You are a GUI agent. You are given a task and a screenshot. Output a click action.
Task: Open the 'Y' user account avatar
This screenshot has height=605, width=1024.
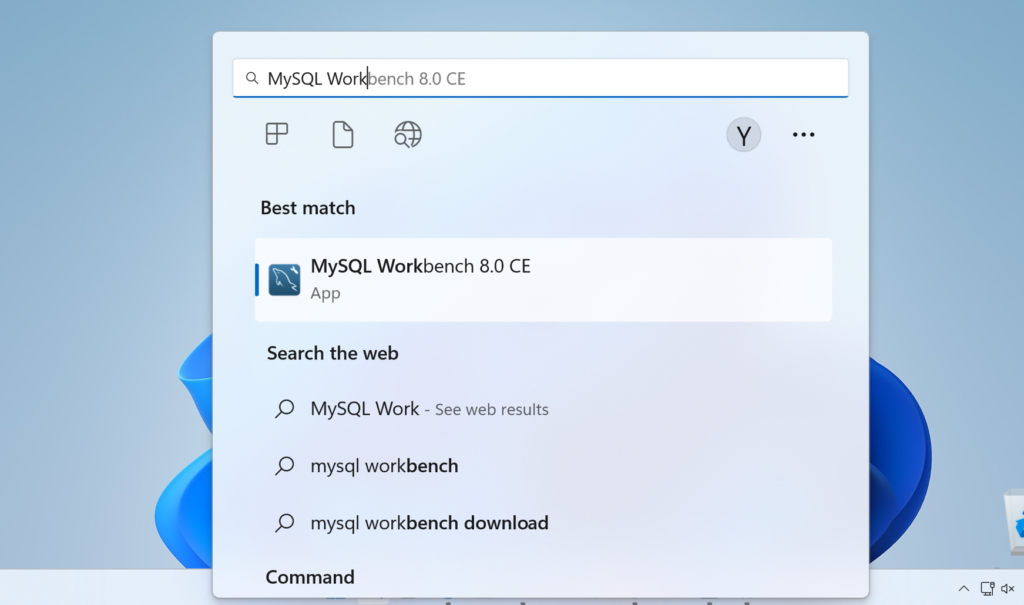tap(743, 134)
